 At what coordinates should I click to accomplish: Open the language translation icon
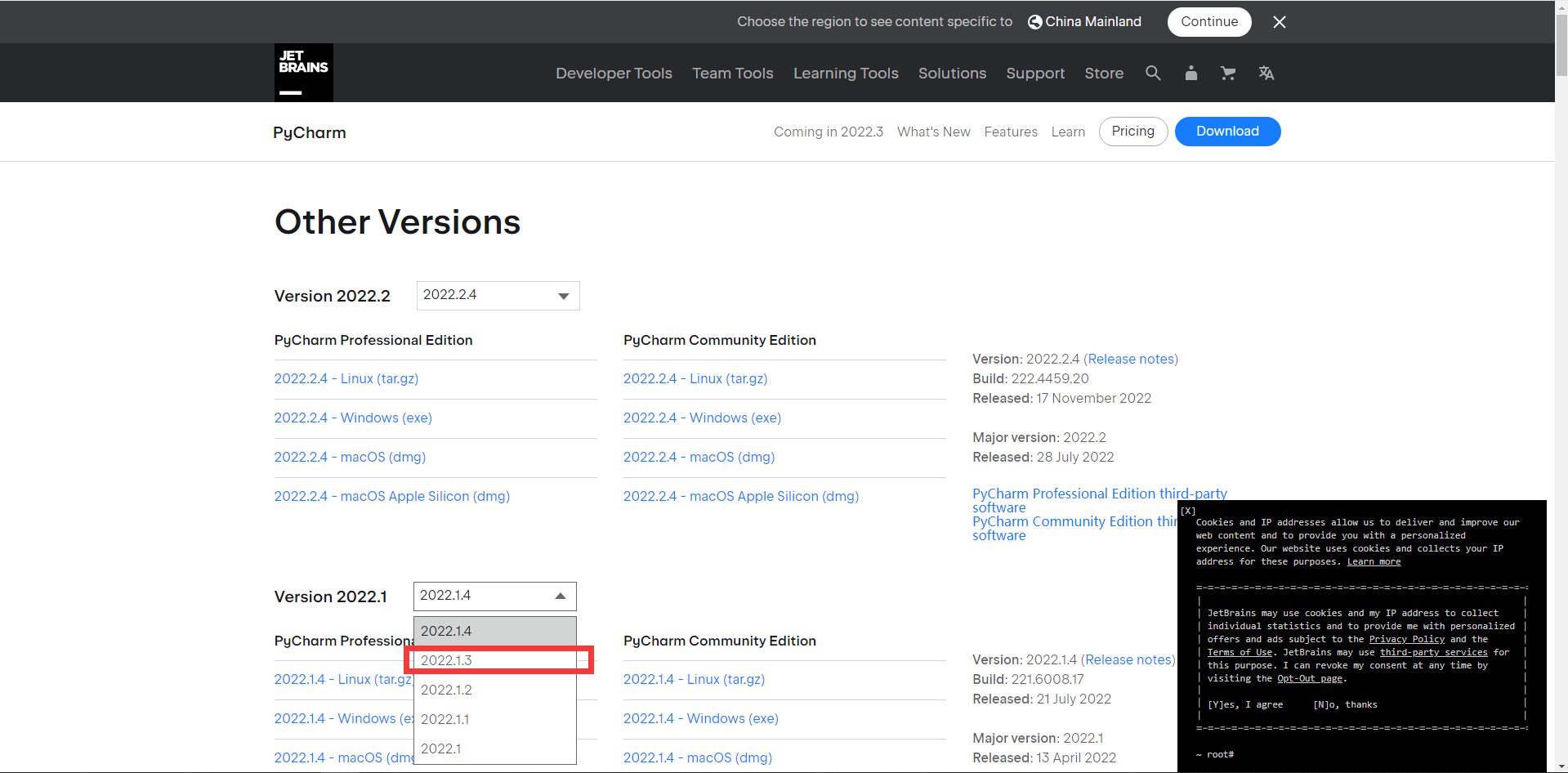[x=1266, y=73]
